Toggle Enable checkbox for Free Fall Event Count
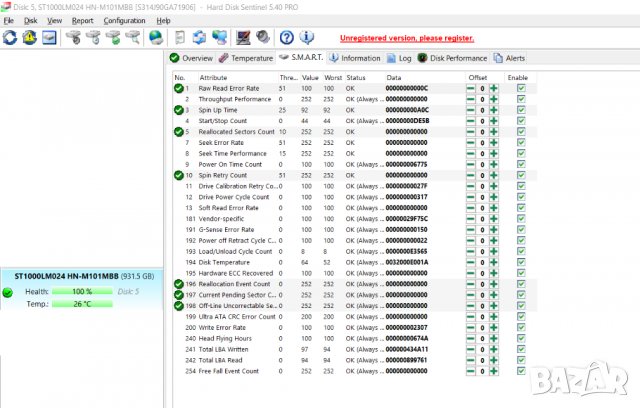The width and height of the screenshot is (640, 408). (520, 371)
